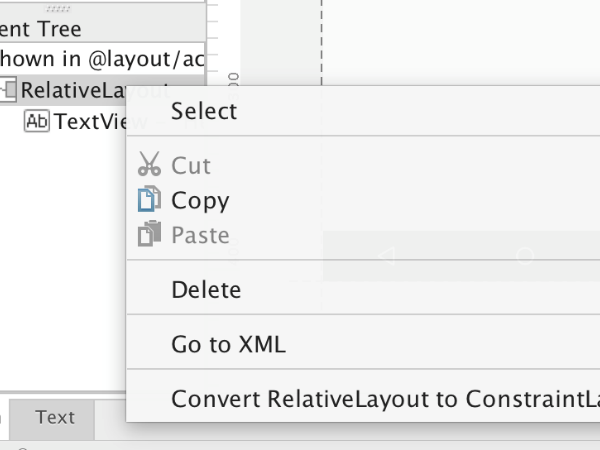The height and width of the screenshot is (450, 600).
Task: Click the Copy documents icon
Action: click(x=149, y=199)
